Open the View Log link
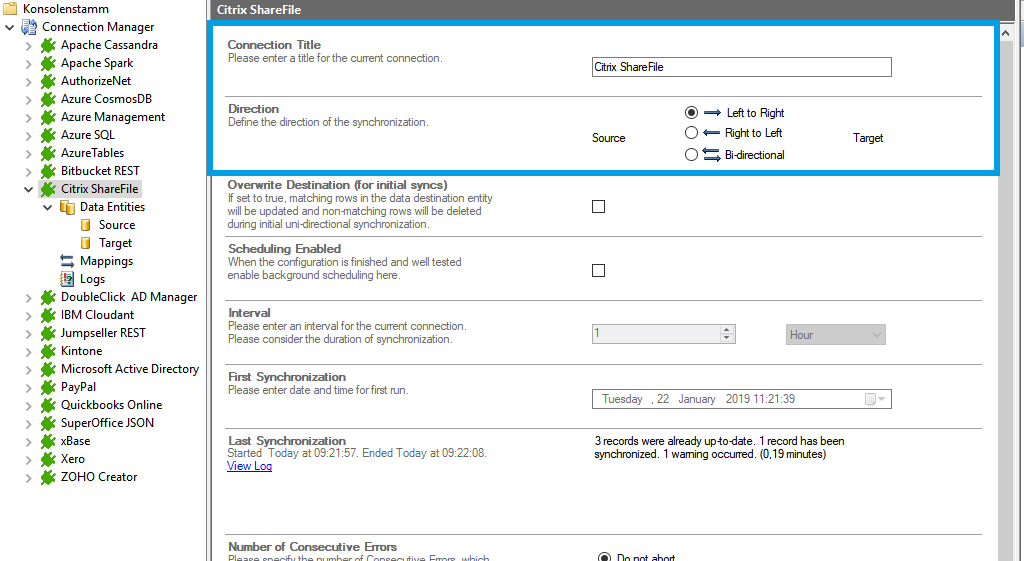The width and height of the screenshot is (1024, 561). click(249, 466)
